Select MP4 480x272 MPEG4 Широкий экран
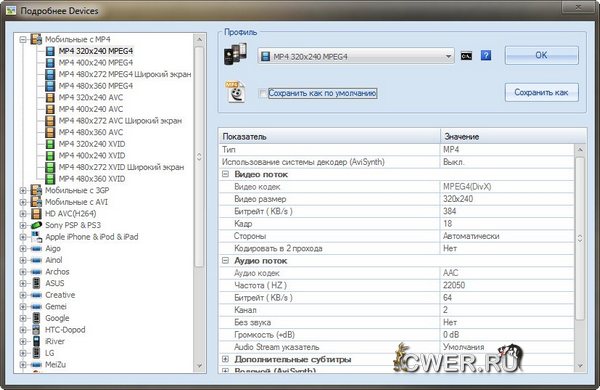This screenshot has width=600, height=390. pos(125,74)
